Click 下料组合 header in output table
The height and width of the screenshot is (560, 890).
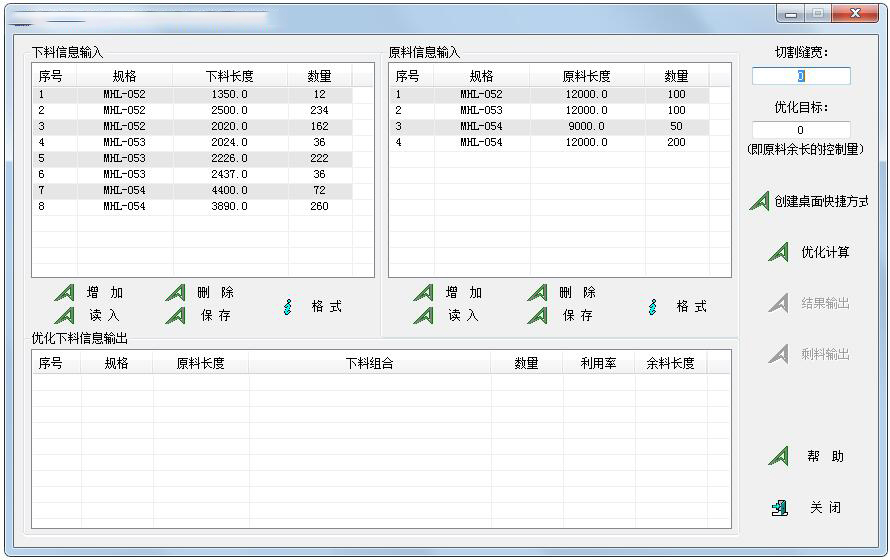point(370,363)
